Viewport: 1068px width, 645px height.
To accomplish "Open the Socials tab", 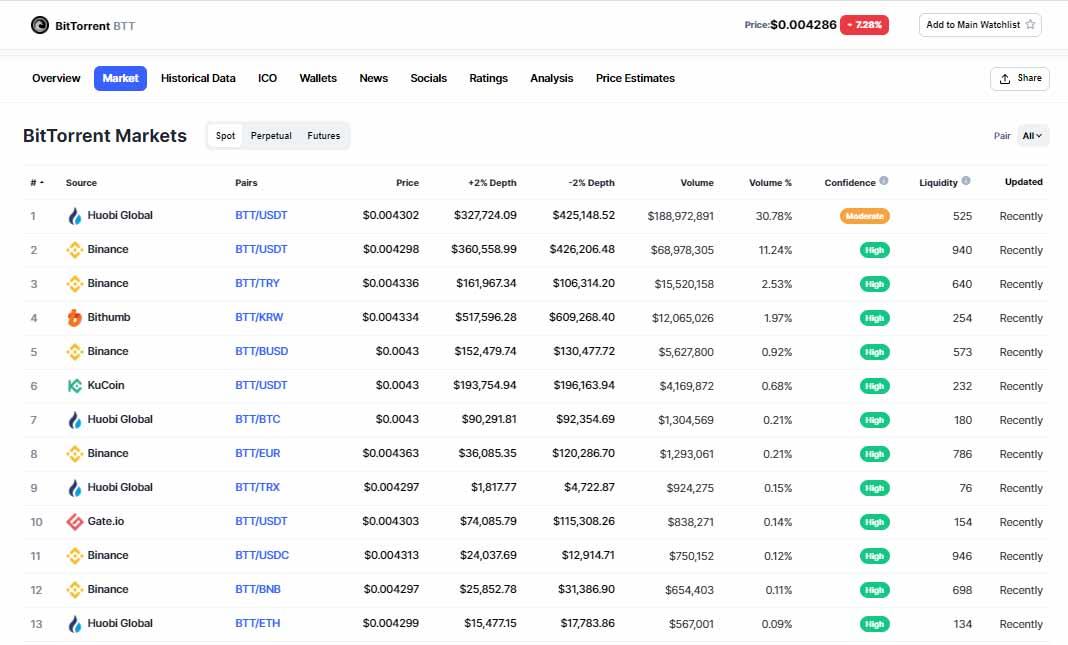I will coord(428,78).
